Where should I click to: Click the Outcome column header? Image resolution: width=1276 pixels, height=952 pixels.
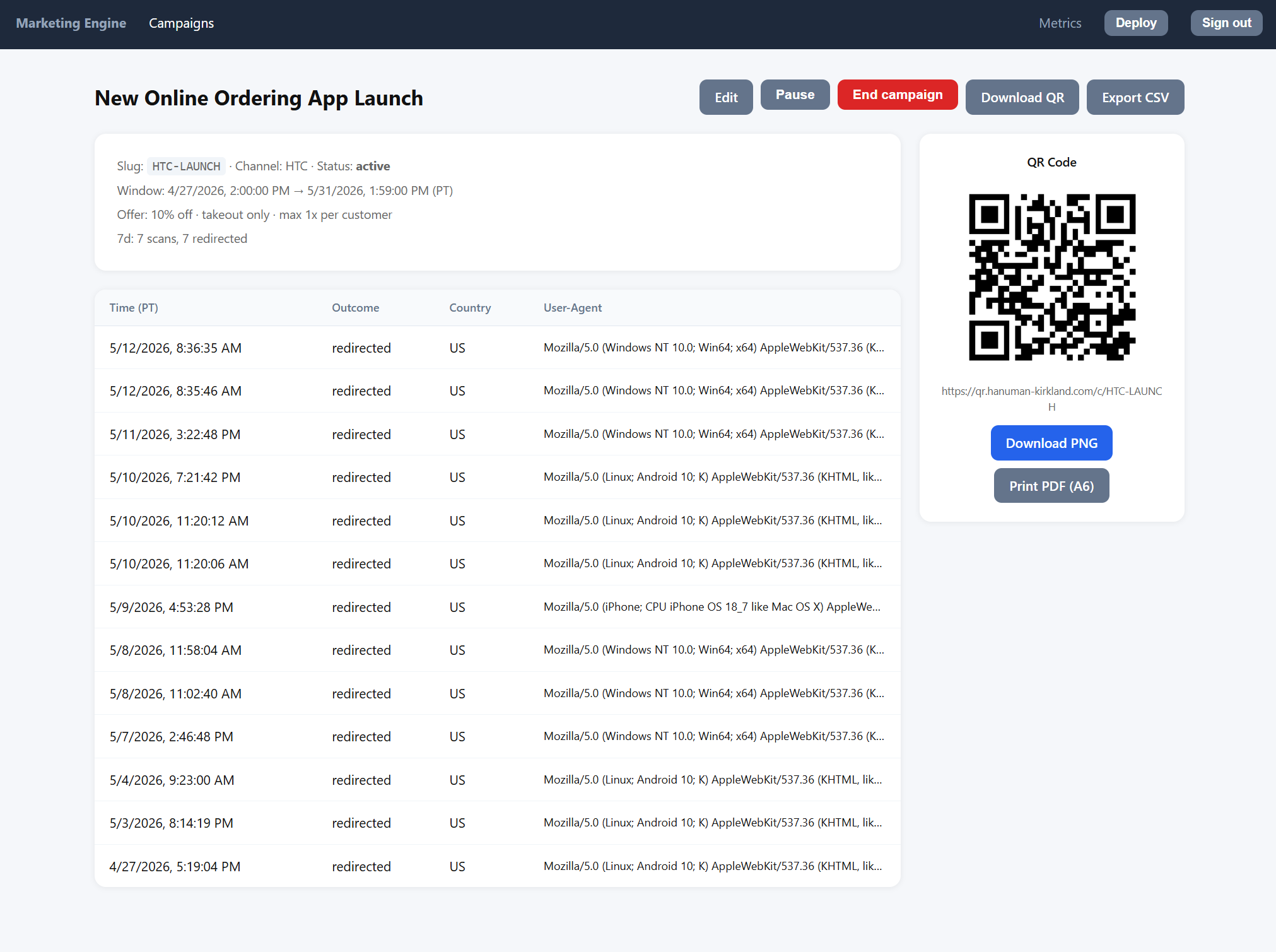click(355, 308)
